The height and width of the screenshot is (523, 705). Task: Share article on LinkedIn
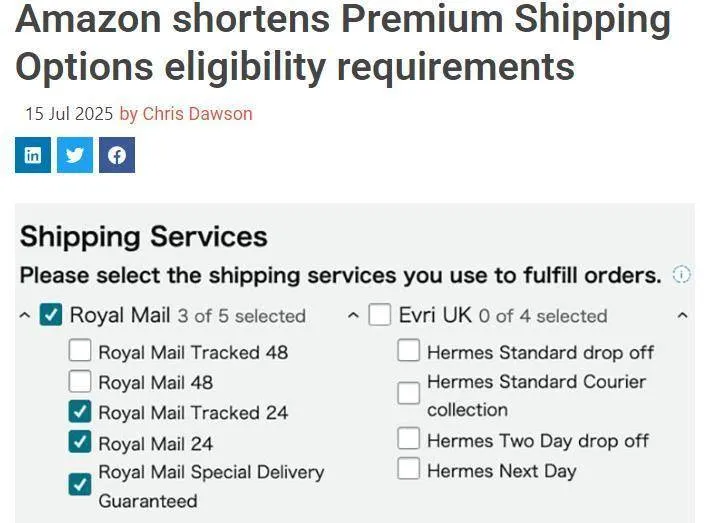(32, 155)
